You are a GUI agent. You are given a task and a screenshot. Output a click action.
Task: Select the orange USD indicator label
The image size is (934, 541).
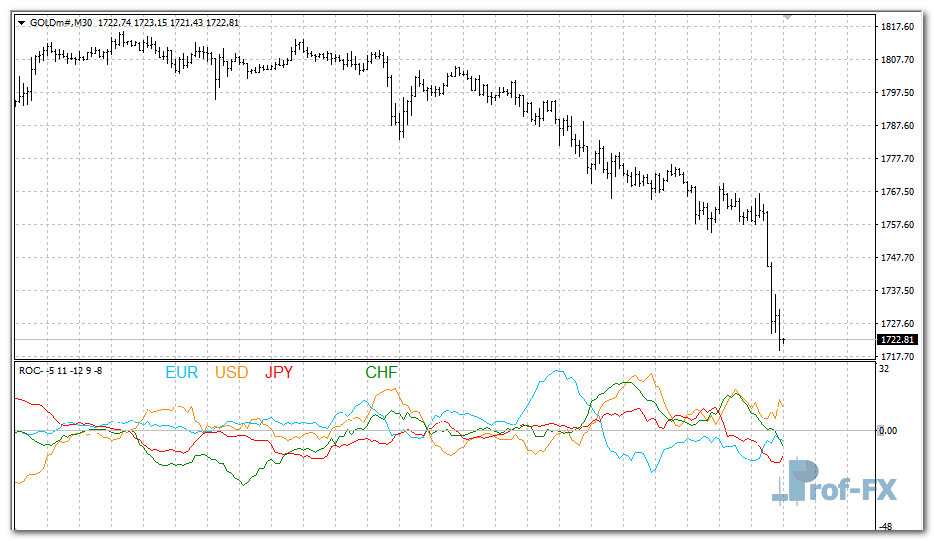(231, 373)
